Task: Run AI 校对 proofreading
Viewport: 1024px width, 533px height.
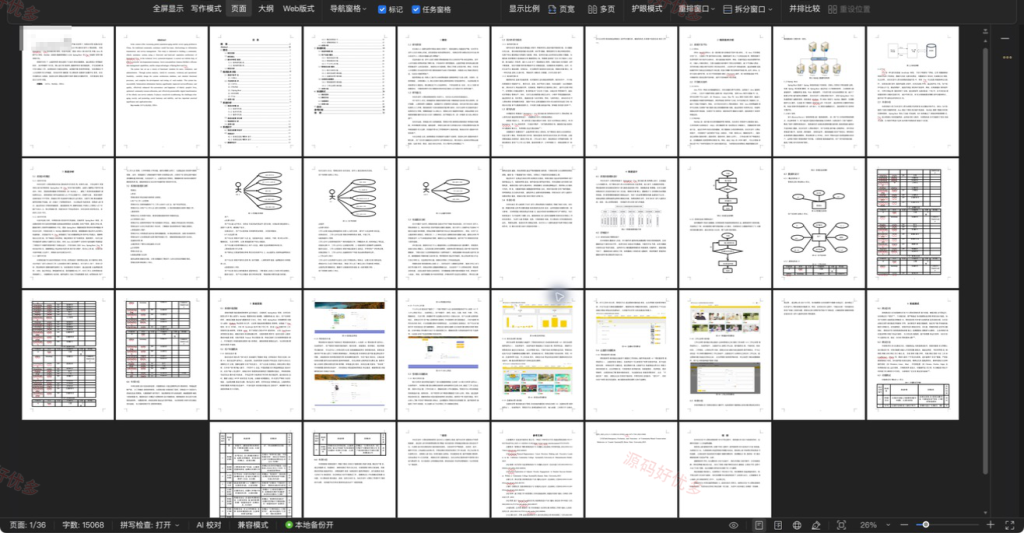Action: (x=209, y=525)
